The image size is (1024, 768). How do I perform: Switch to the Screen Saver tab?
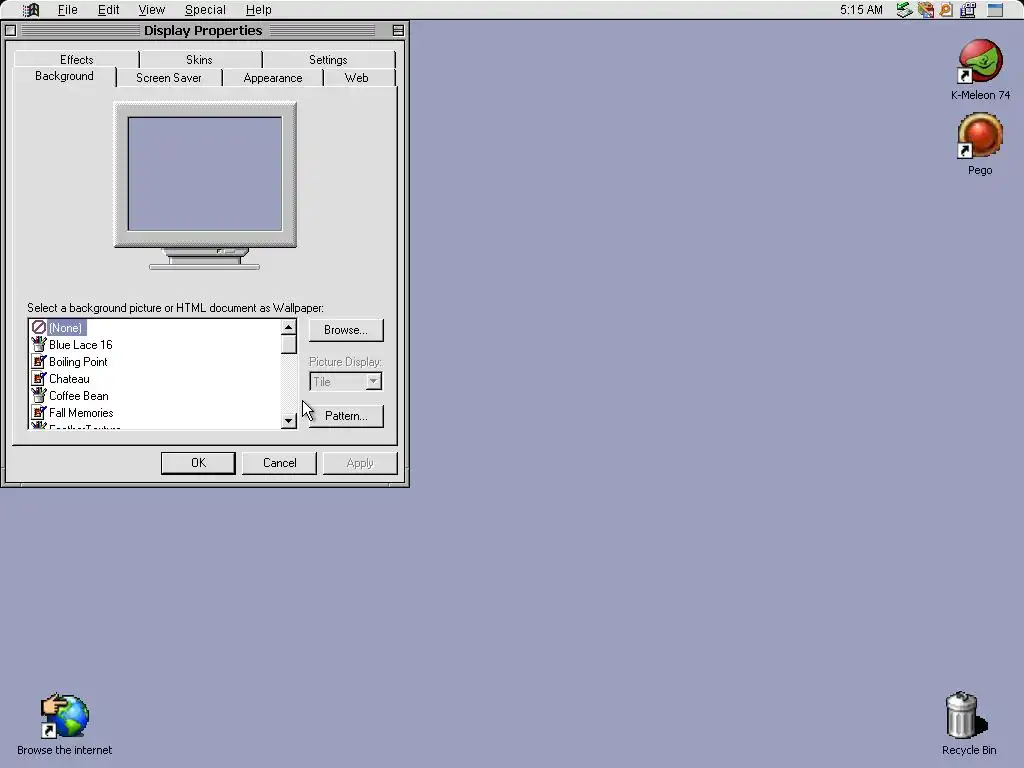[168, 78]
